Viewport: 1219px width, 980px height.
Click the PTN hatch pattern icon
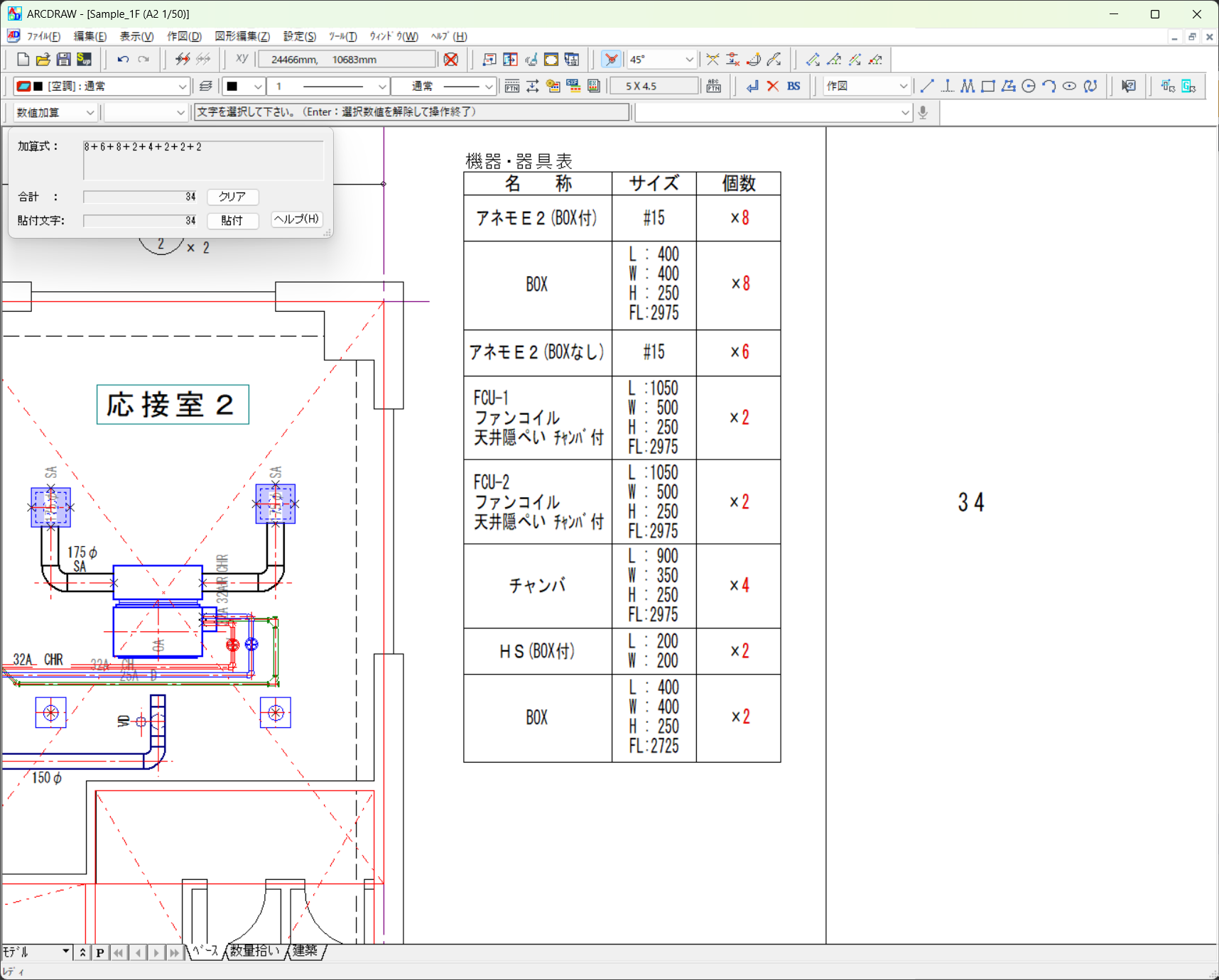(511, 86)
